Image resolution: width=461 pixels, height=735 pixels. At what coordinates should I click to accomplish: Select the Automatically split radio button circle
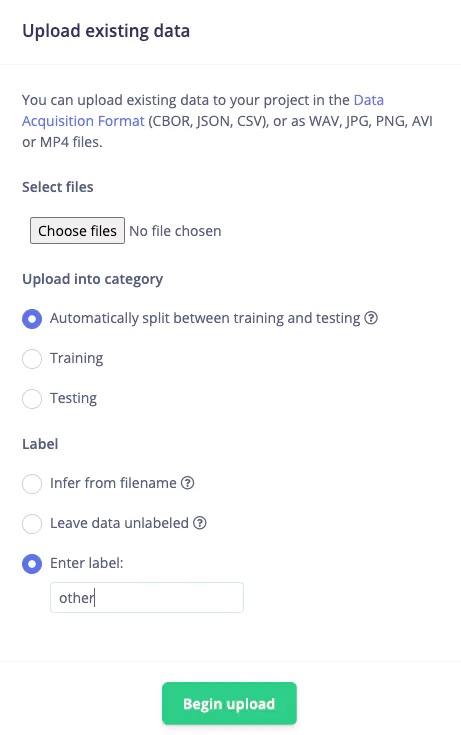click(32, 319)
